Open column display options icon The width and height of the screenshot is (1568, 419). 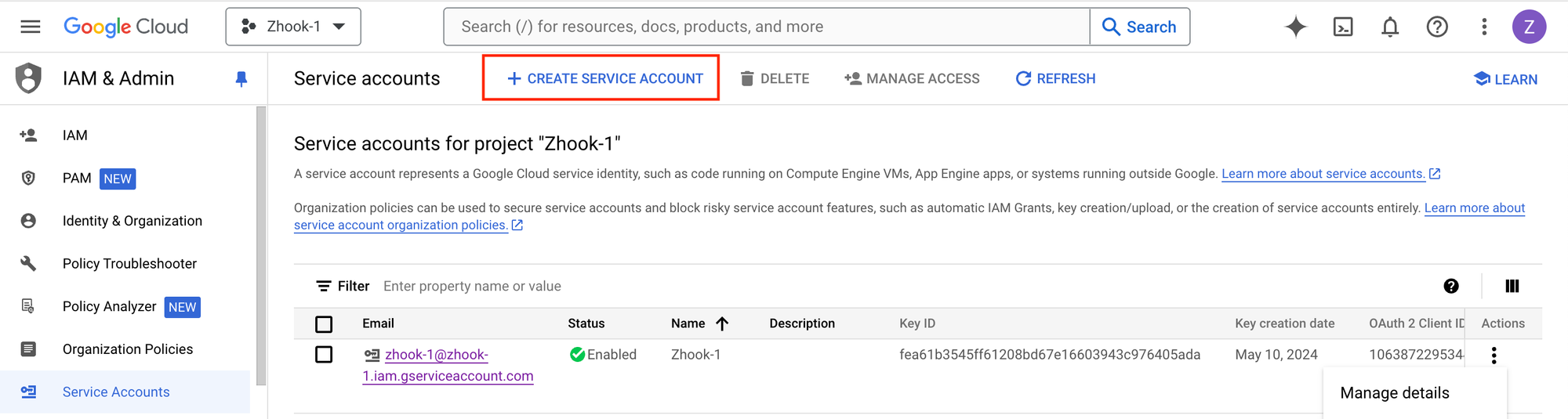pos(1512,286)
